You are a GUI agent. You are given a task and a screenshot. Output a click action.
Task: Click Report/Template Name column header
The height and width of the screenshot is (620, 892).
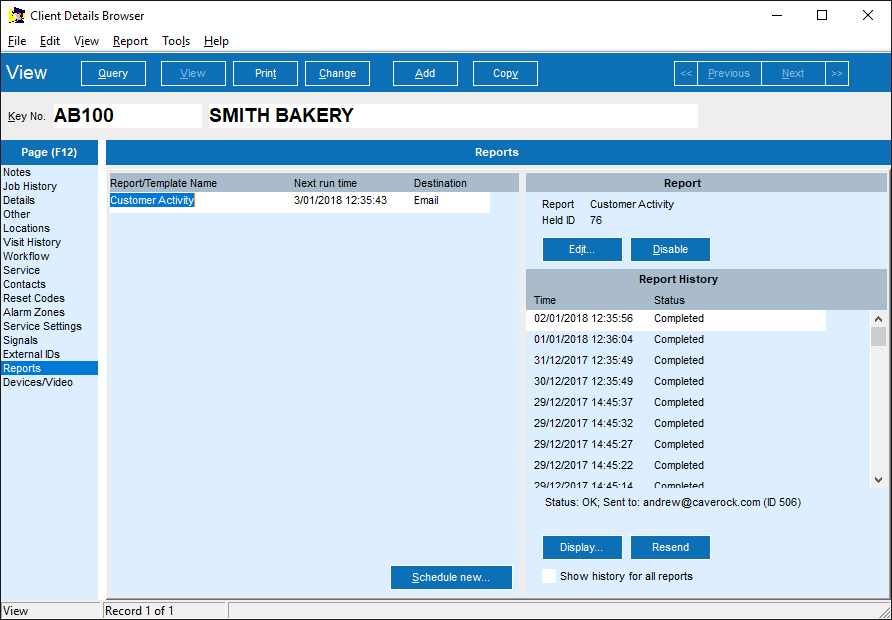click(x=164, y=183)
